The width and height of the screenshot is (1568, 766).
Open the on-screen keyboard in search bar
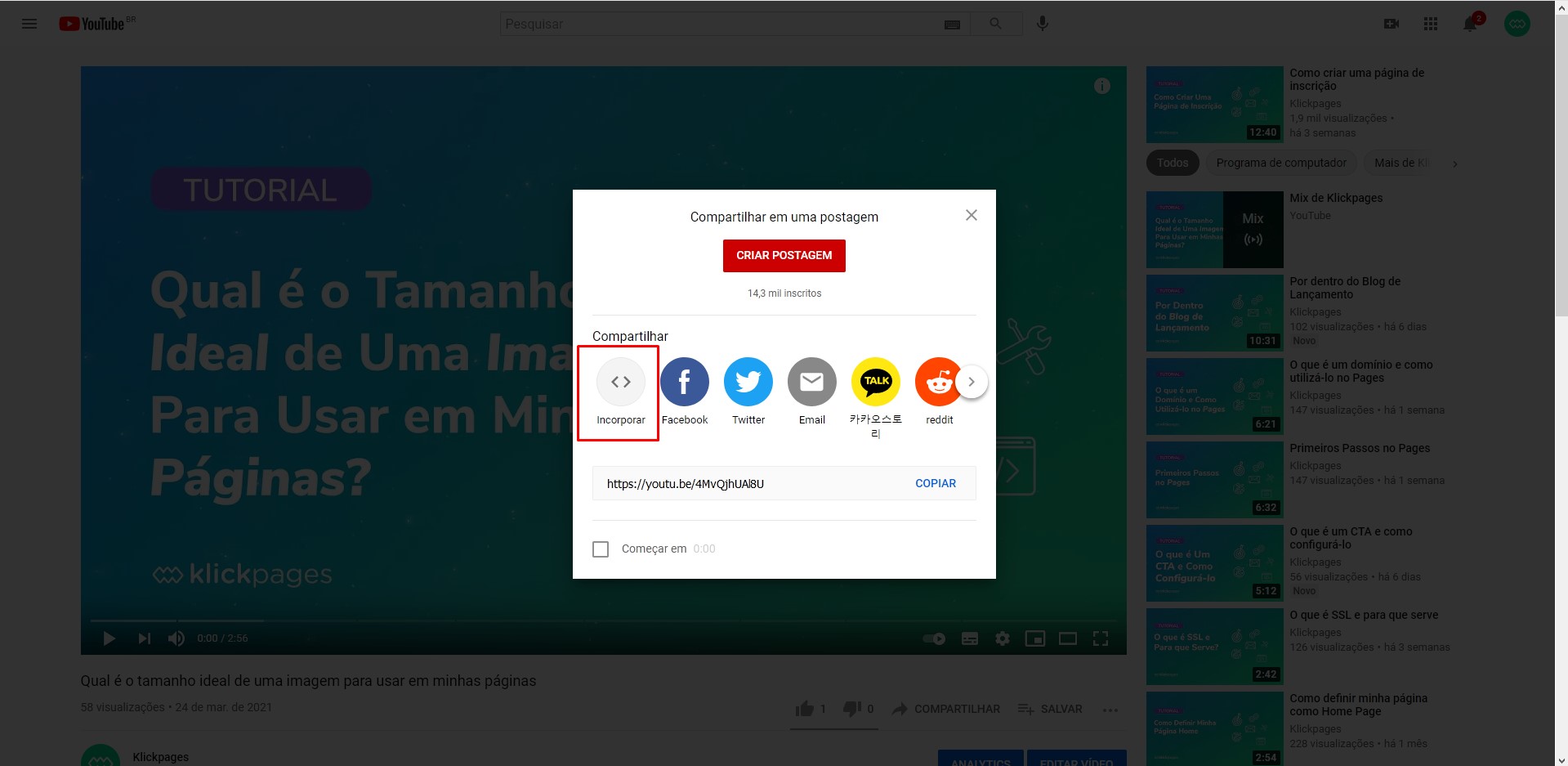(x=952, y=25)
